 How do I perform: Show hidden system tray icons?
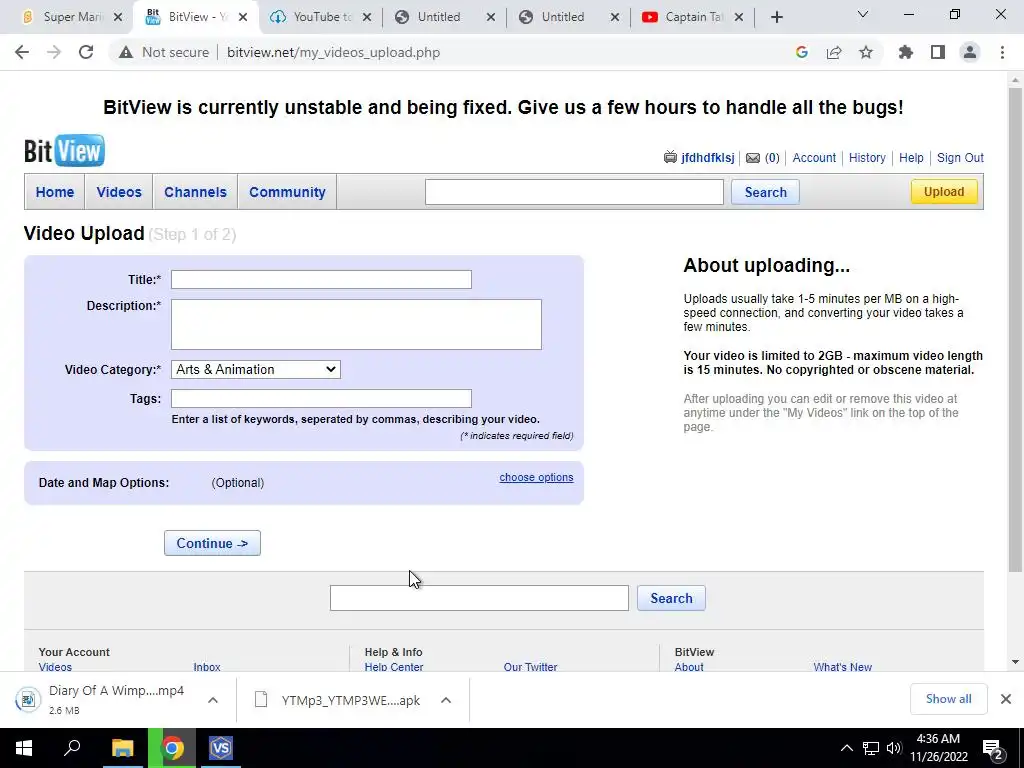pyautogui.click(x=846, y=748)
